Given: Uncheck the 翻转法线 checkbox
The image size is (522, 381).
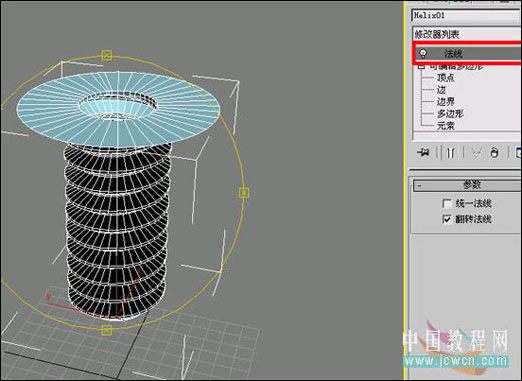Looking at the screenshot, I should (447, 219).
